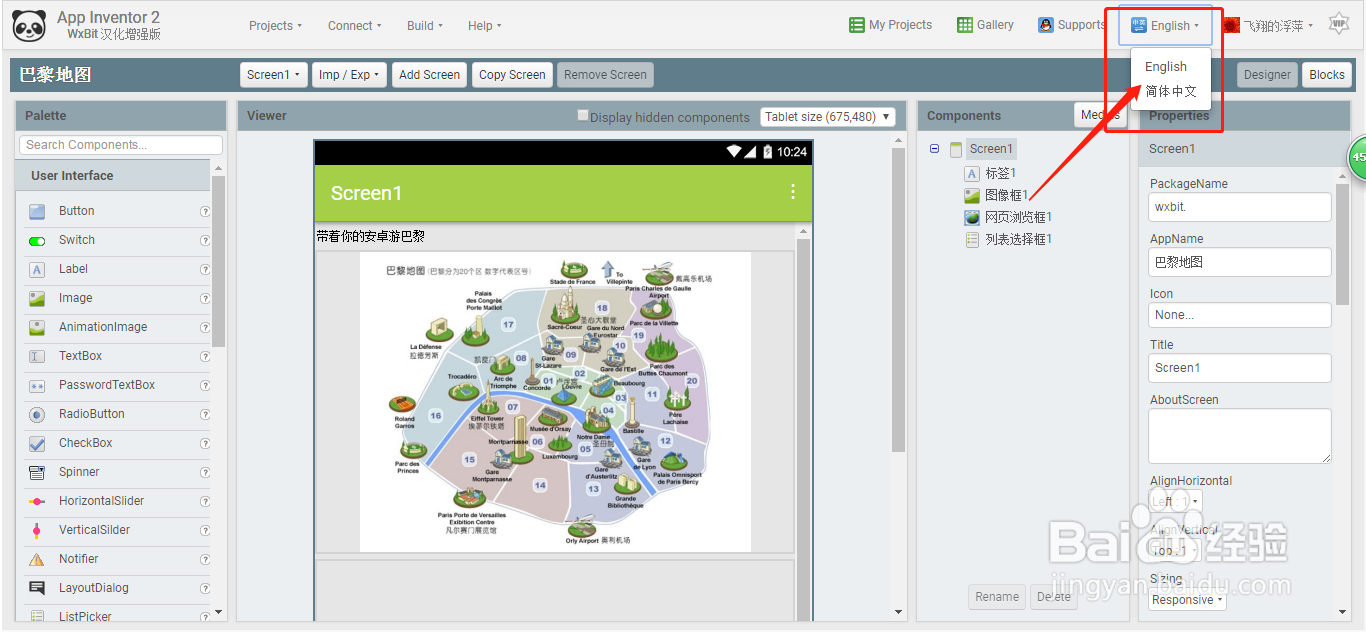
Task: Click the Paris map image in viewer
Action: [x=555, y=401]
